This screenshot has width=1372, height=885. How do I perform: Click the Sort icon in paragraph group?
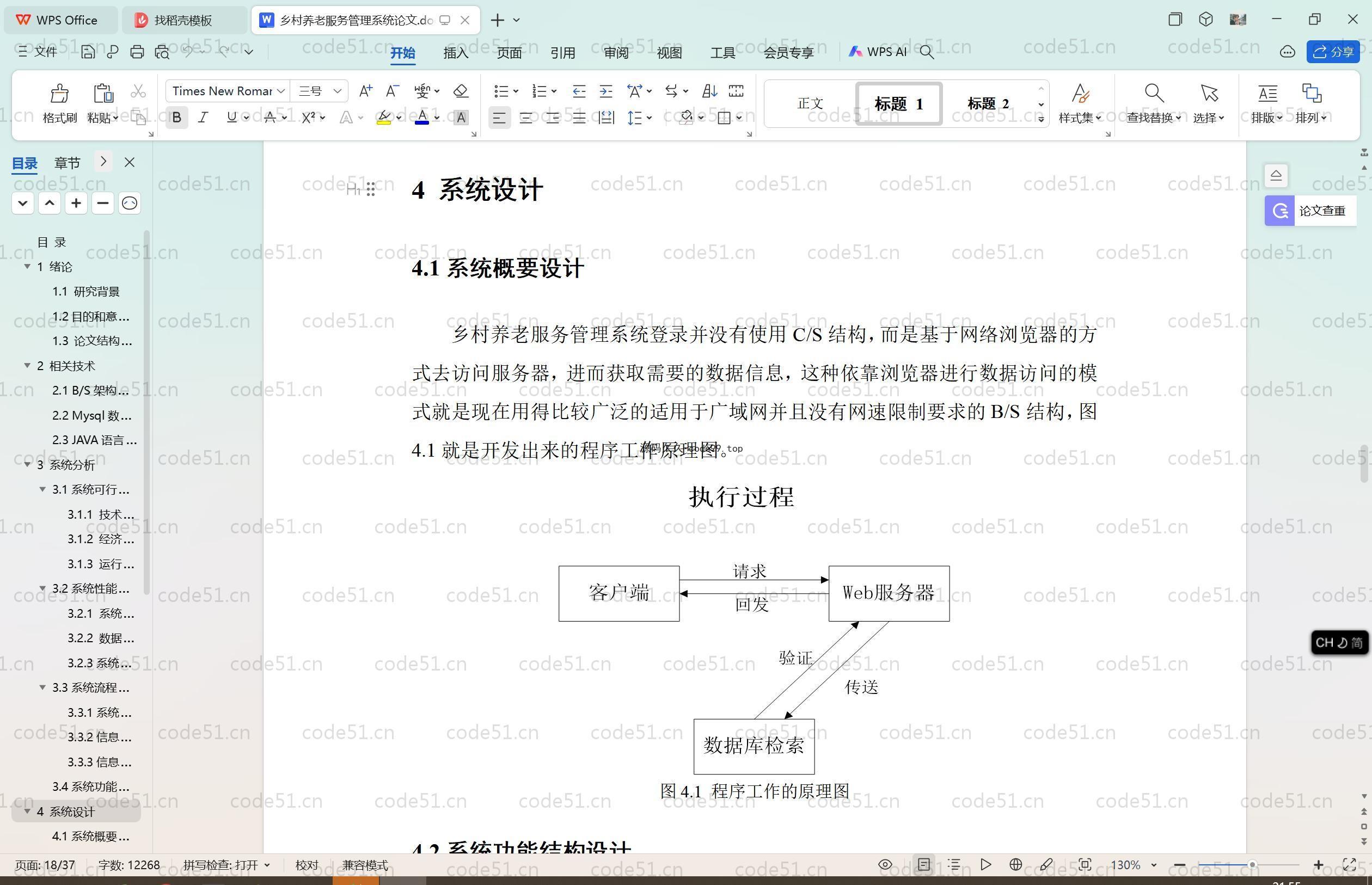(x=709, y=91)
